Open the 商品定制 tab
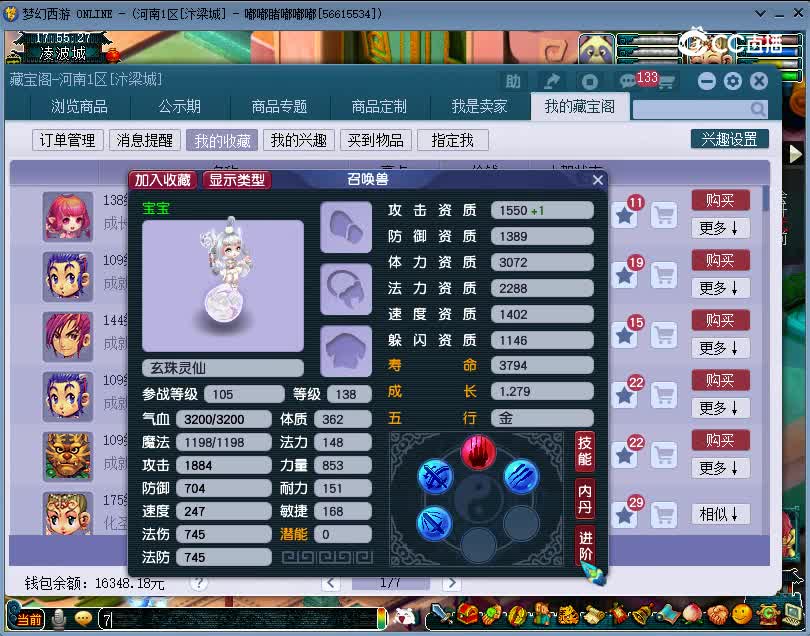Screen dimensions: 810x636 point(380,106)
